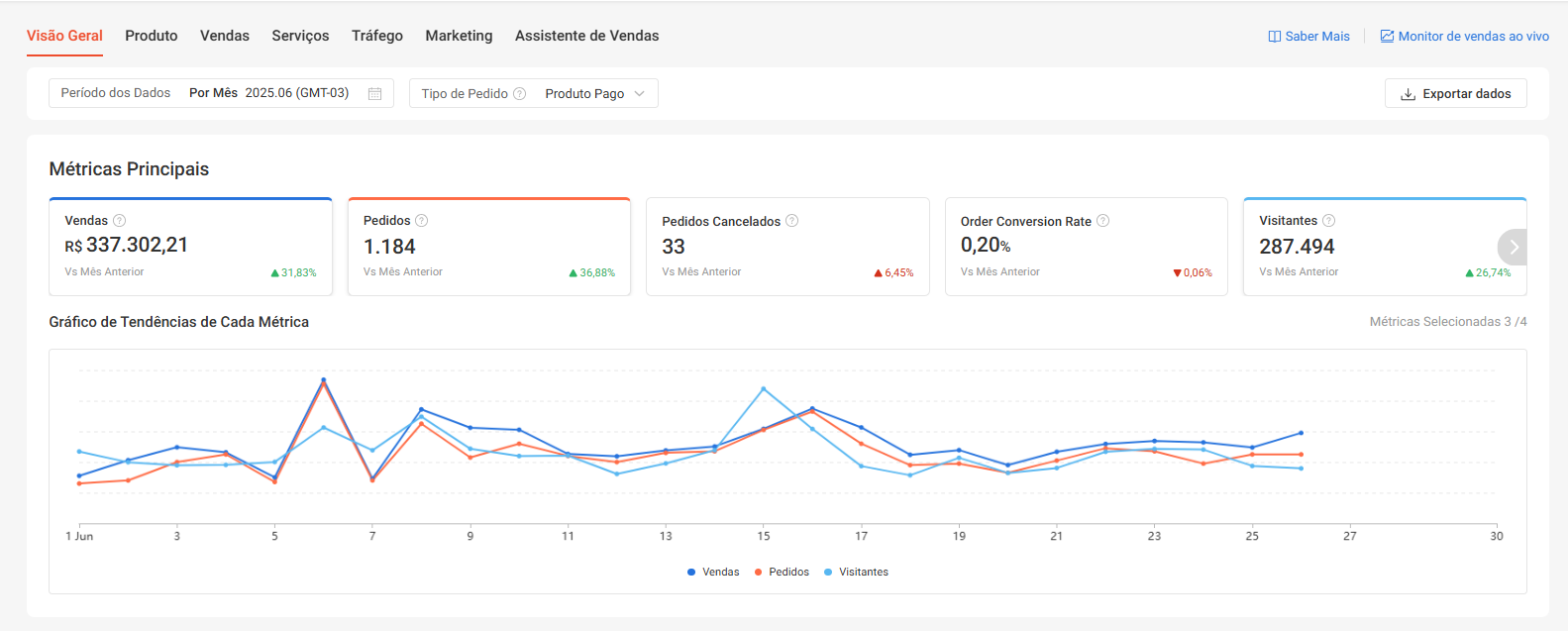The width and height of the screenshot is (1568, 631).
Task: Toggle the Vendas metric card selection
Action: [190, 247]
